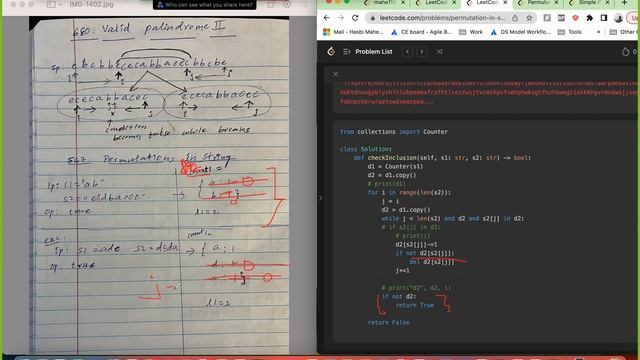Toggle Preview sidebar view button
The width and height of the screenshot is (640, 360).
[51, 4]
